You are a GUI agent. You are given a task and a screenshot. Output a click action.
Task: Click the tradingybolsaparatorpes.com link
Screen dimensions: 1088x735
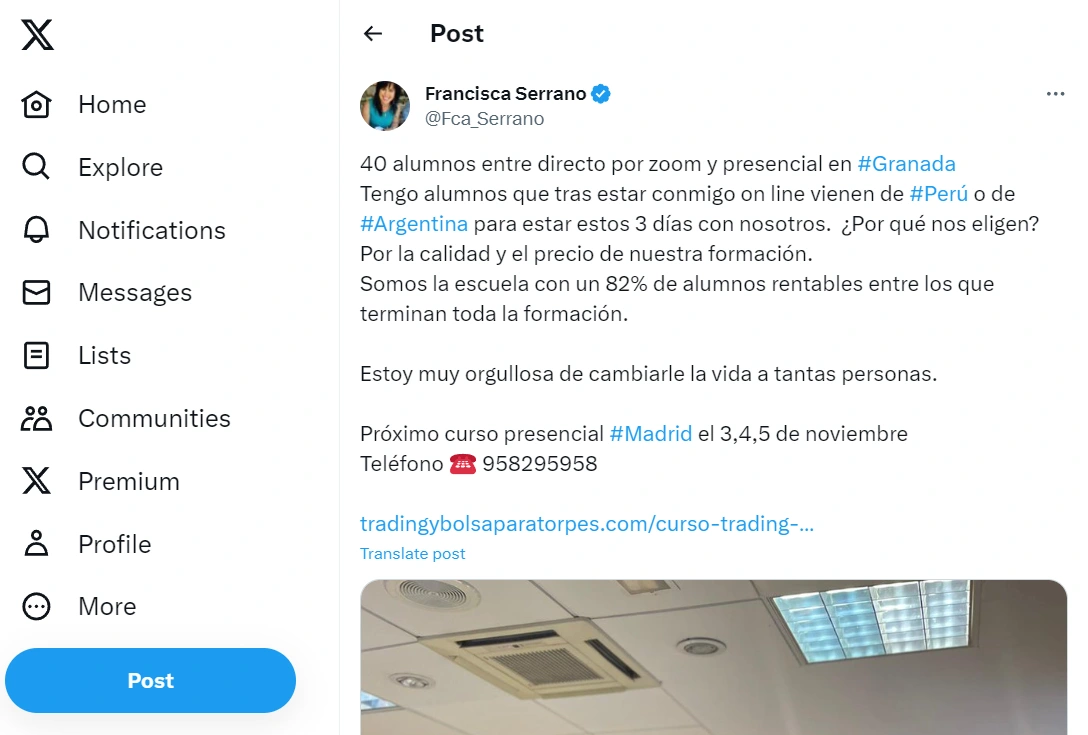588,523
